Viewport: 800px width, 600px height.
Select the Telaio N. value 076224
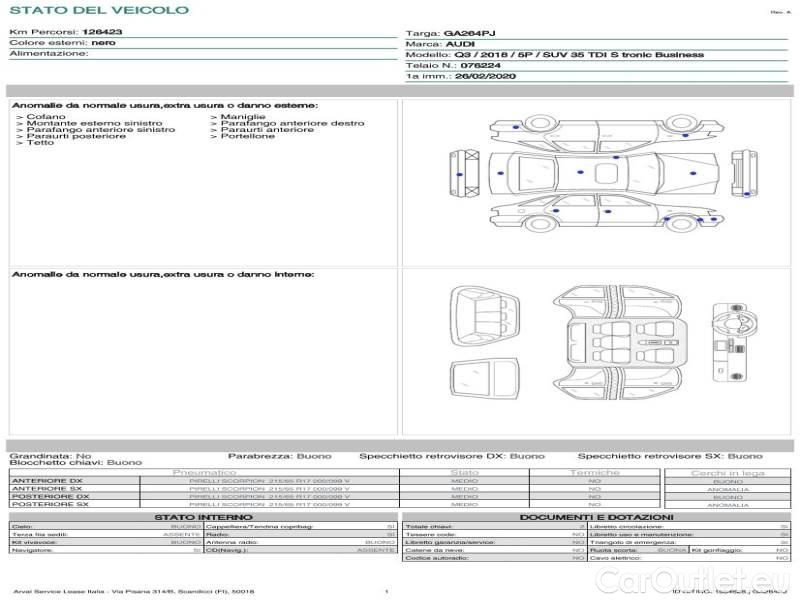480,66
